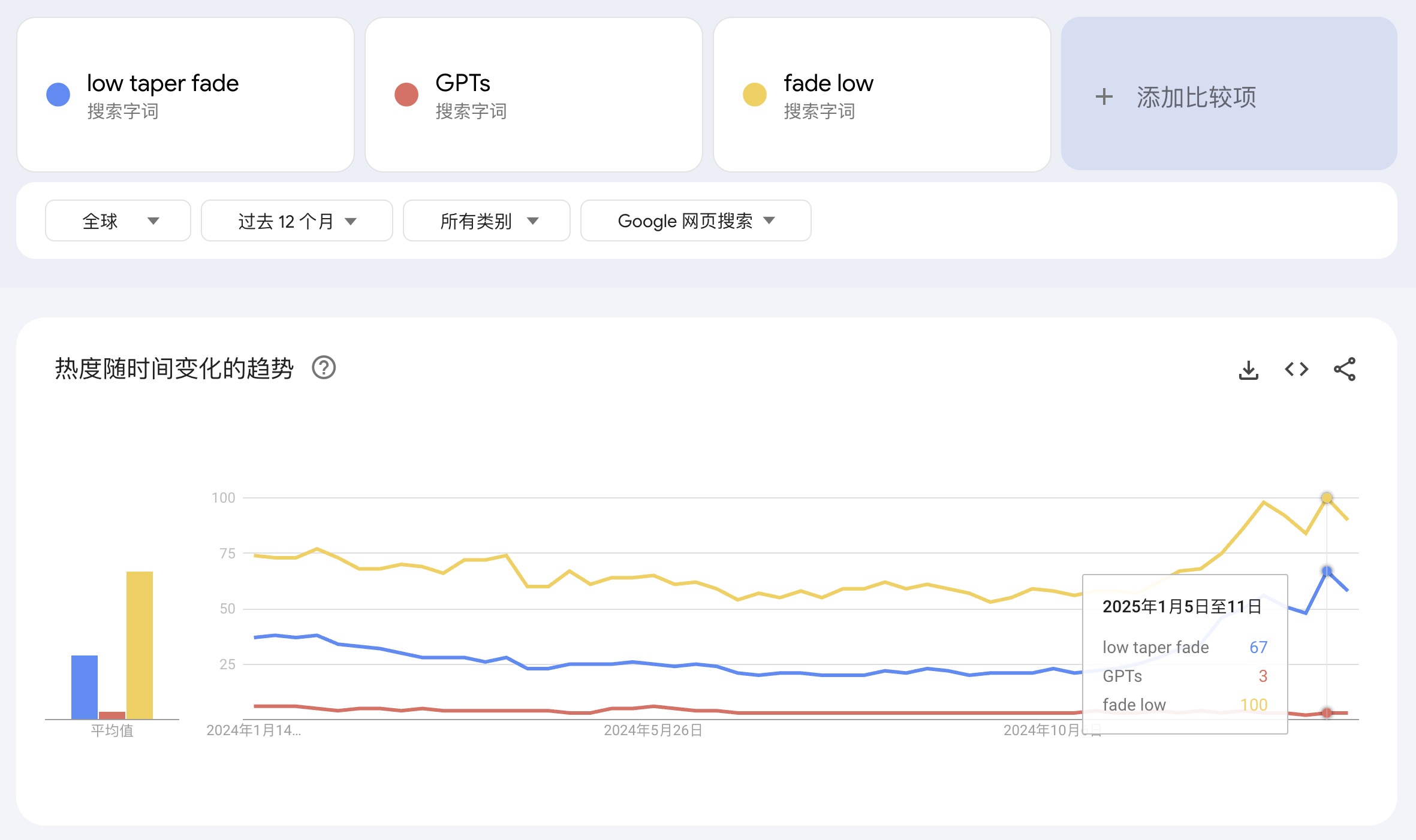Image resolution: width=1416 pixels, height=840 pixels.
Task: Open the 所有类别 category dropdown
Action: 486,221
